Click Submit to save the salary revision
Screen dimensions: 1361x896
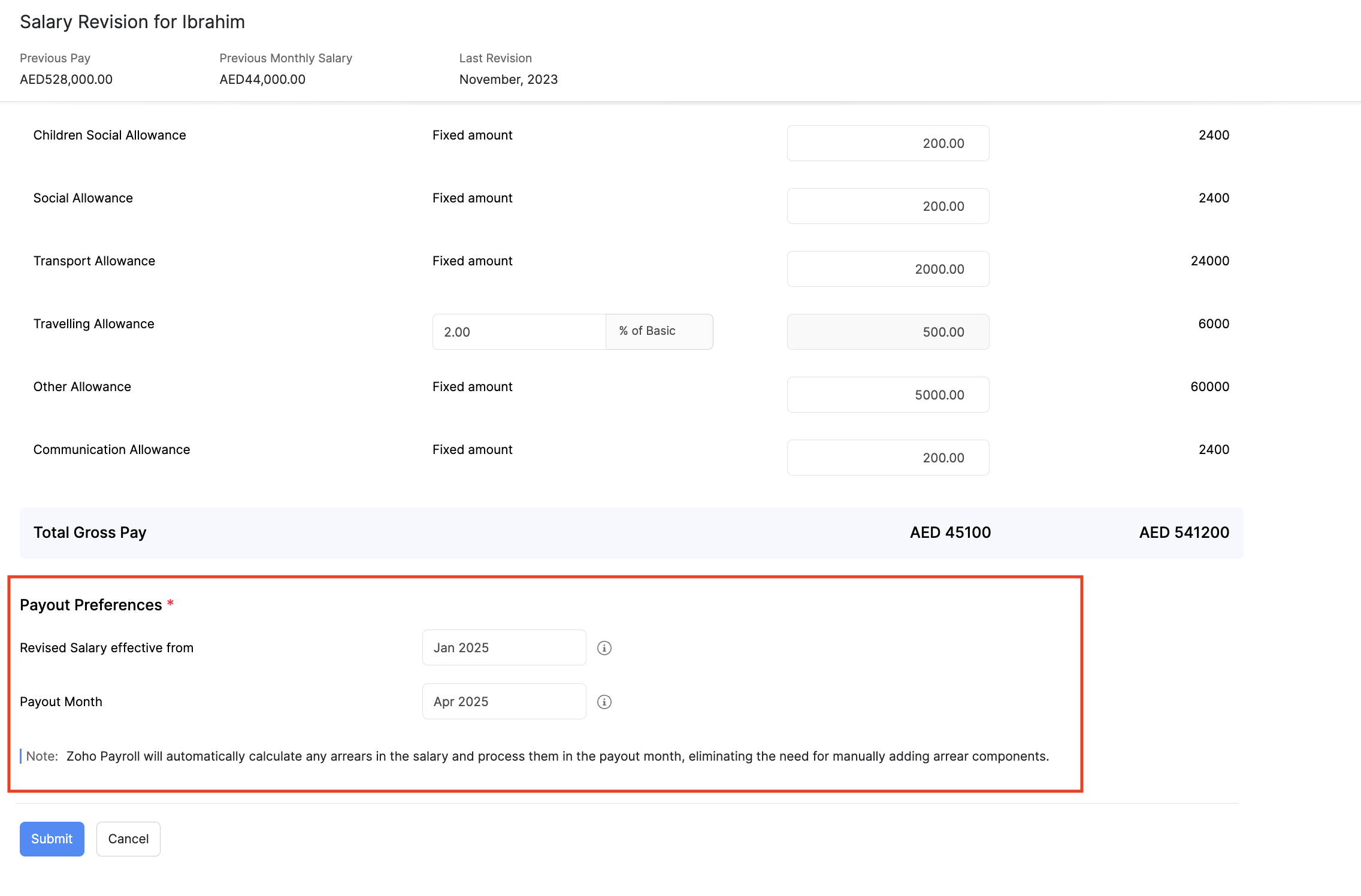(x=52, y=839)
